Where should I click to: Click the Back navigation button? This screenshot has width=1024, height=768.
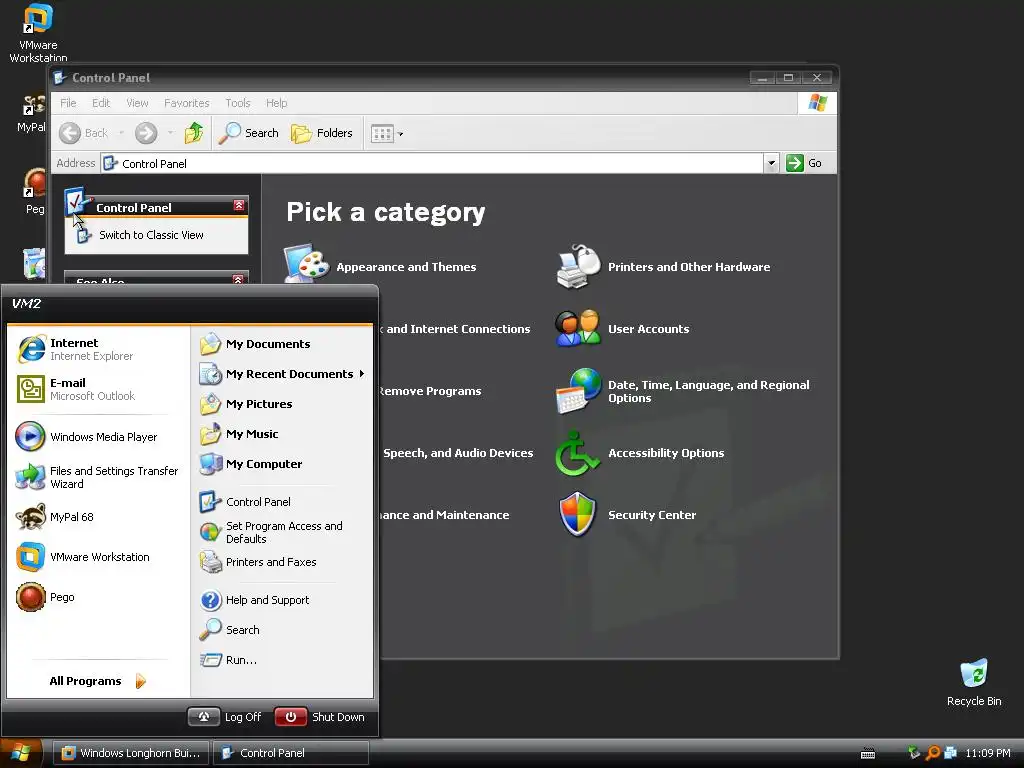83,133
